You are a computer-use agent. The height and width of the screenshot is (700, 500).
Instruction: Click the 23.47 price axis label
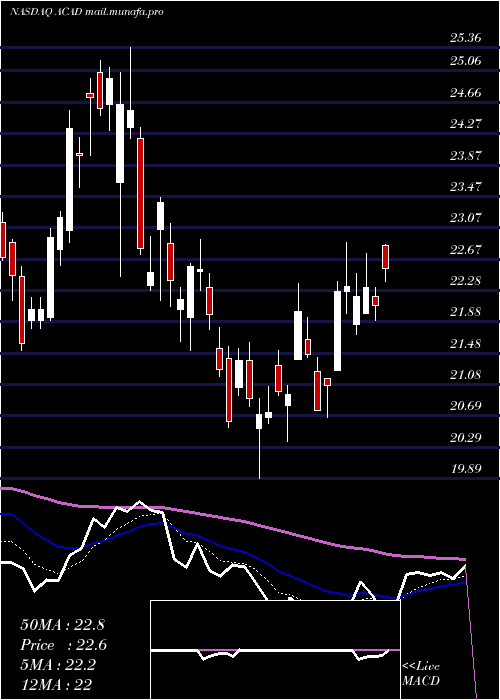[466, 187]
